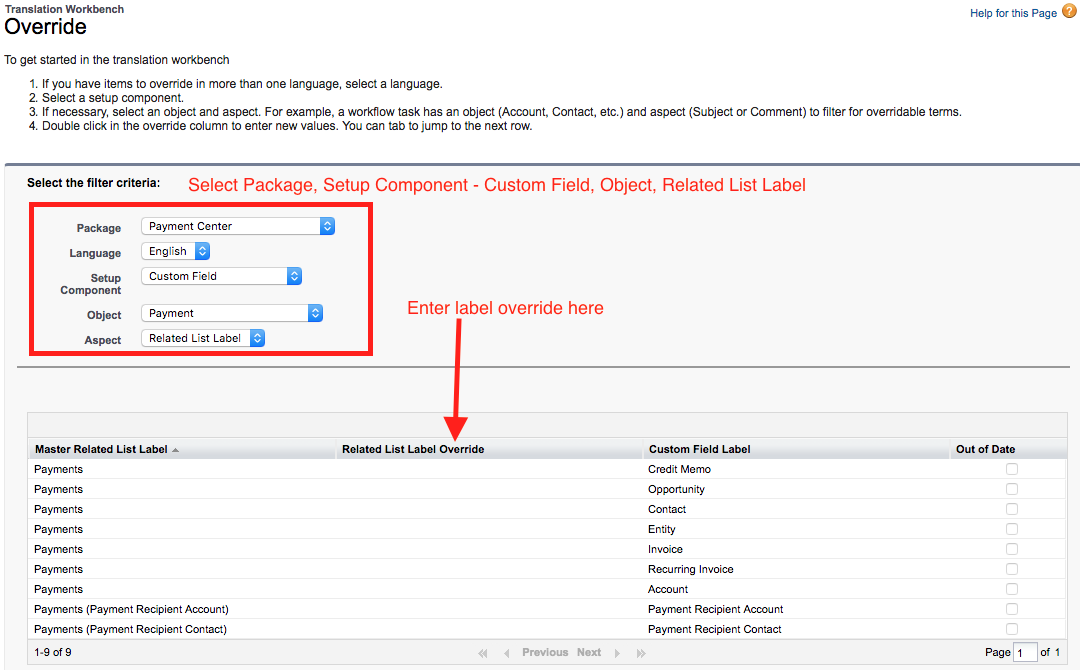Toggle Out of Date checkbox for Entity

tap(1011, 529)
